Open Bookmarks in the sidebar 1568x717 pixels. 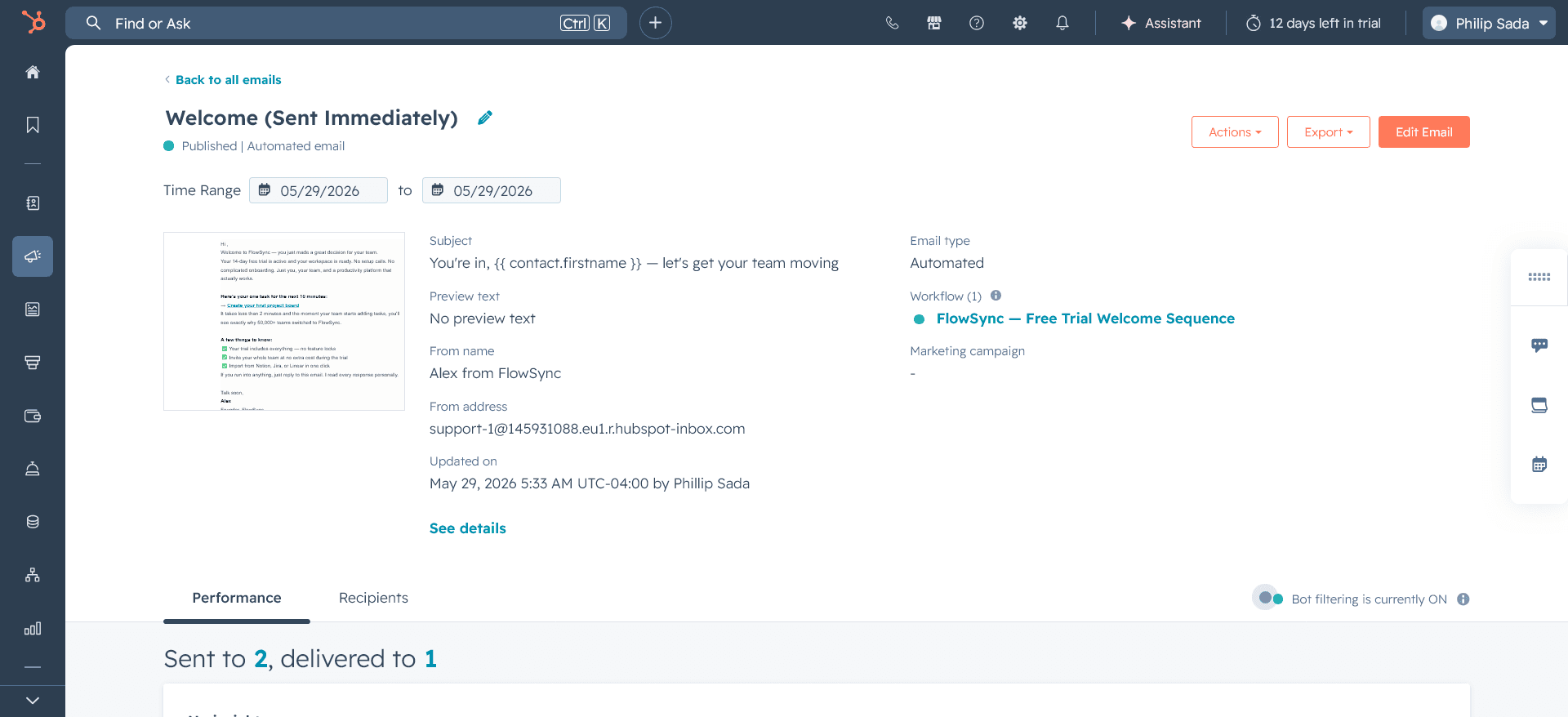pos(33,125)
